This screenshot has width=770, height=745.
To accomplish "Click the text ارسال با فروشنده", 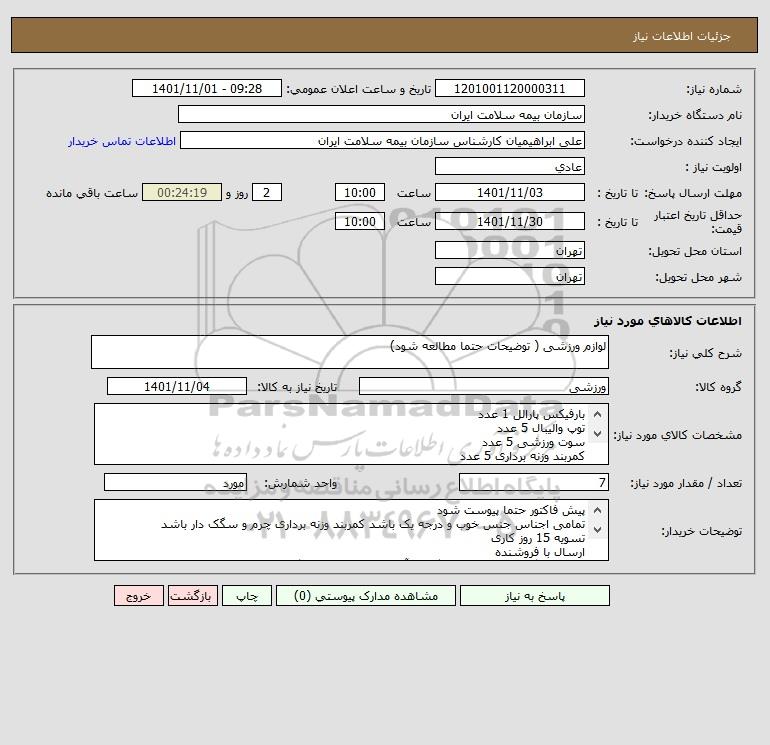I will coord(540,552).
